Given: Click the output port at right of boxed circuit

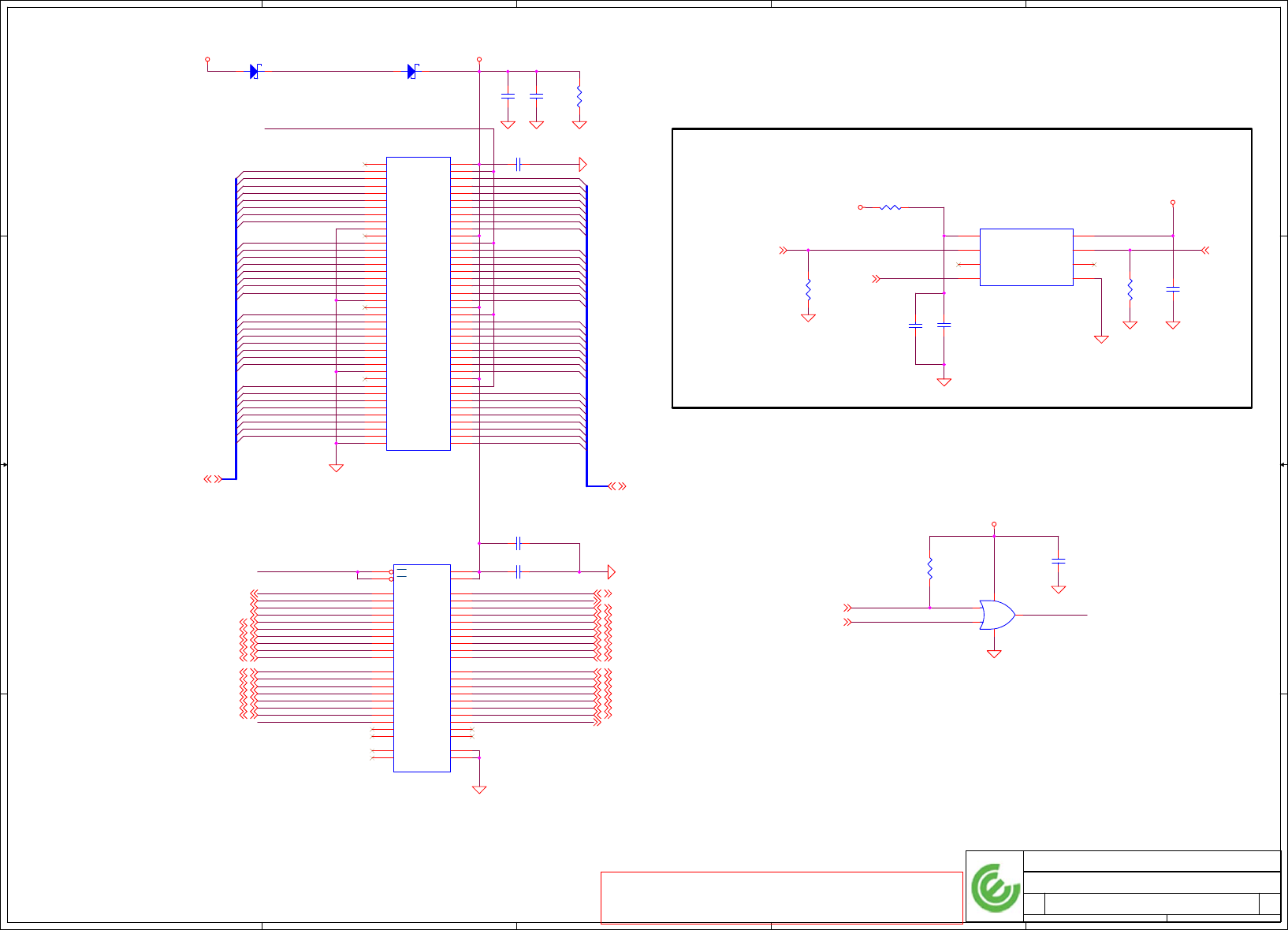Looking at the screenshot, I should point(1205,250).
